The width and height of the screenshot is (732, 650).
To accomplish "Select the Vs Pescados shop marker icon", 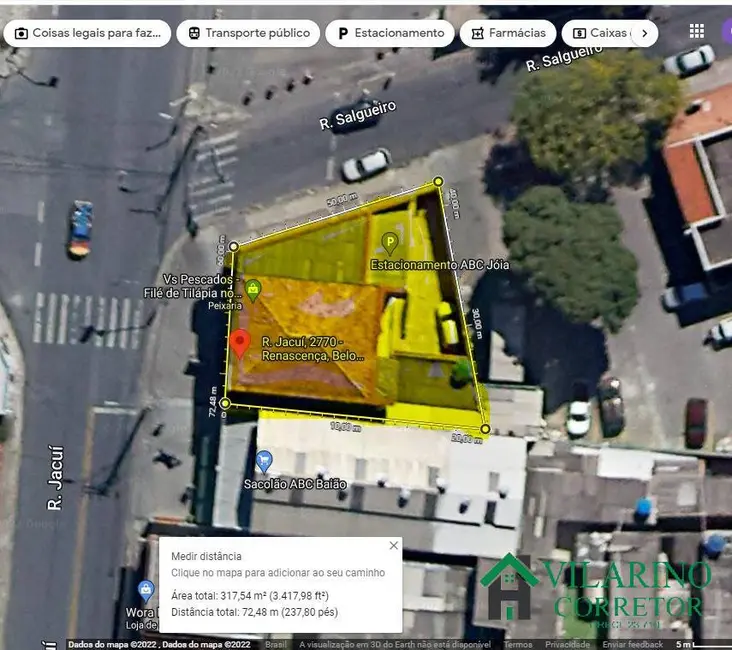I will coord(253,289).
